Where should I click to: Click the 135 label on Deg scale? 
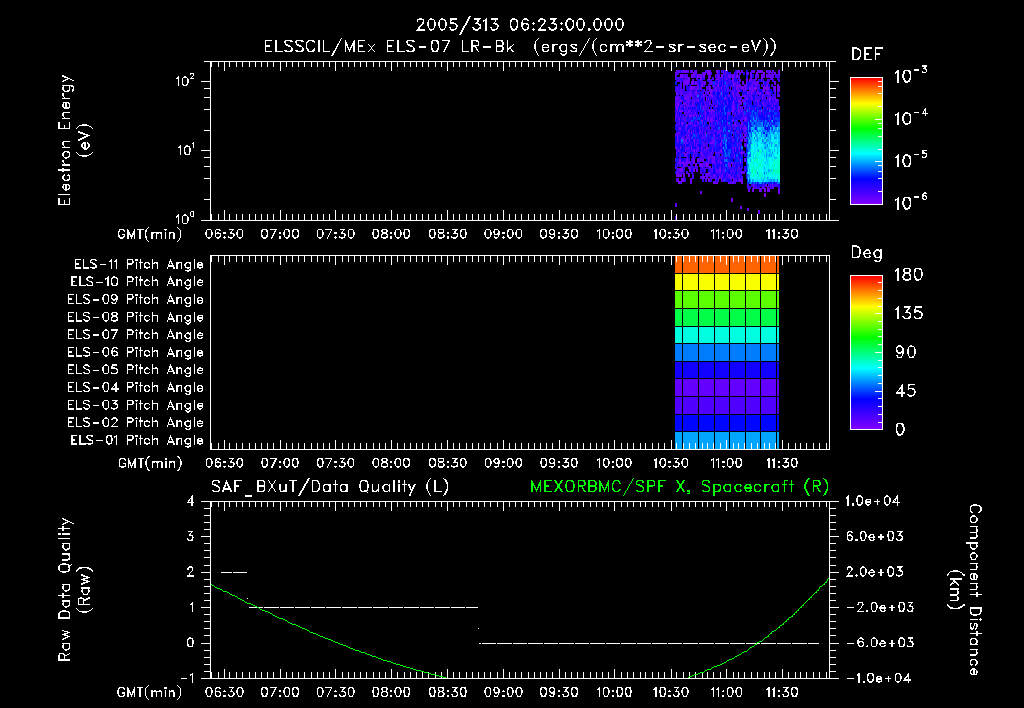[908, 314]
